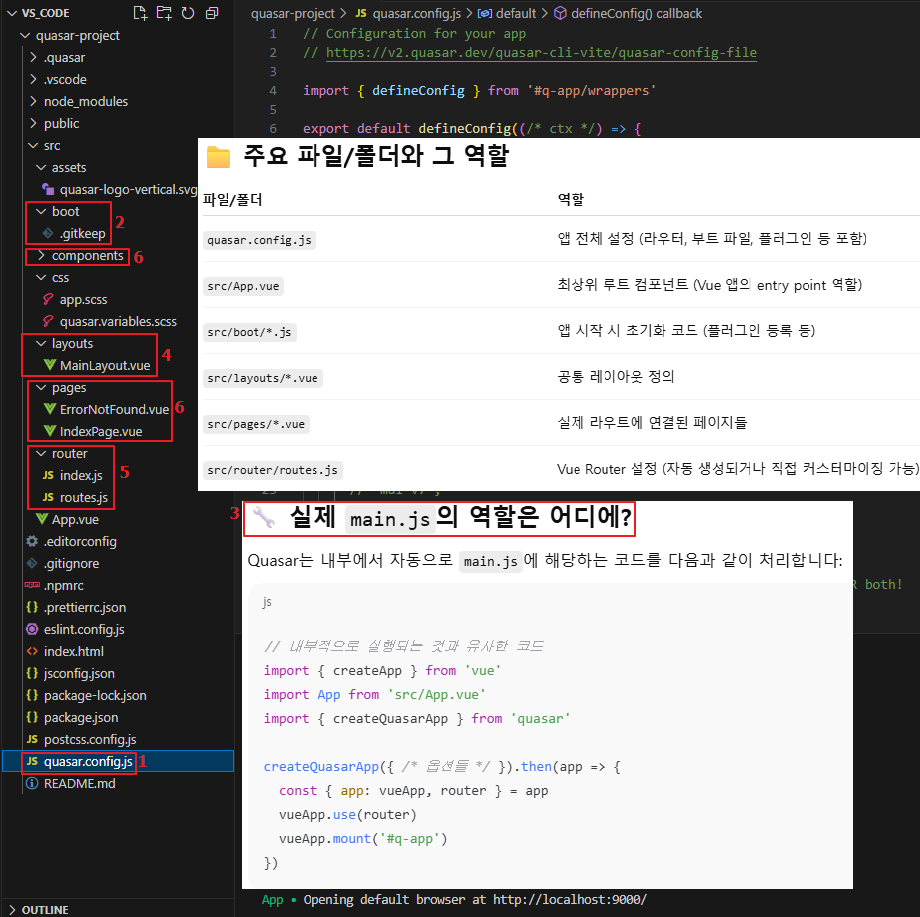This screenshot has height=917, width=920.
Task: Click the Vue icon beside MainLayout.vue
Action: click(50, 365)
